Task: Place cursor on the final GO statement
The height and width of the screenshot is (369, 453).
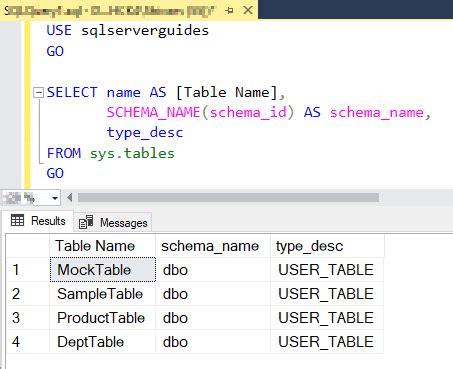Action: tap(55, 173)
